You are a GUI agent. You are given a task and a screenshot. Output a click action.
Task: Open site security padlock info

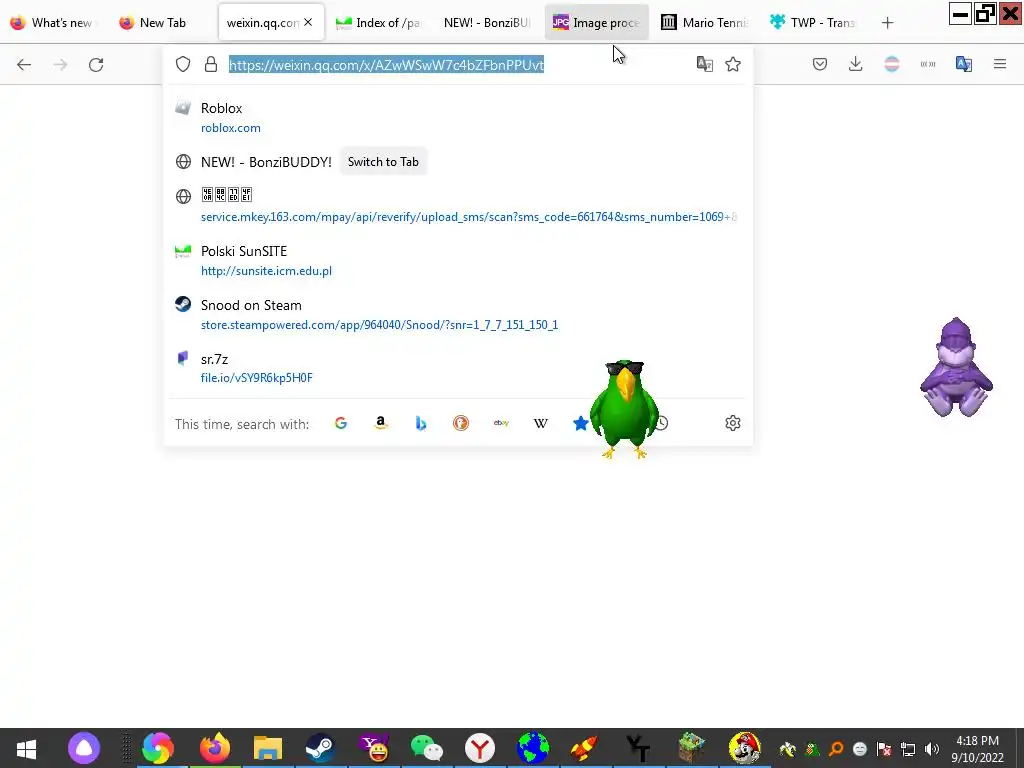tap(210, 64)
